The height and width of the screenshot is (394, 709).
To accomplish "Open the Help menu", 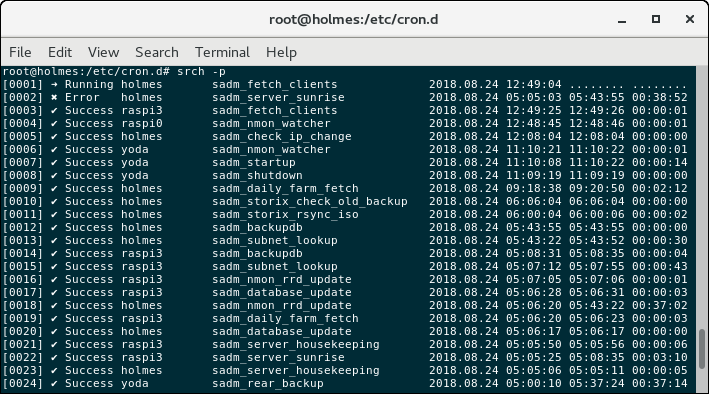I will 281,52.
